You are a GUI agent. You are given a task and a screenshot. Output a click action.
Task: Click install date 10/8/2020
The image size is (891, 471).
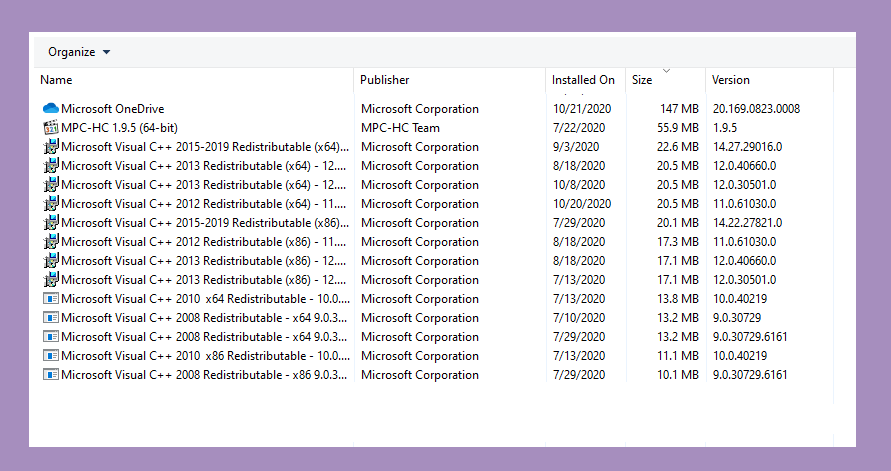579,185
